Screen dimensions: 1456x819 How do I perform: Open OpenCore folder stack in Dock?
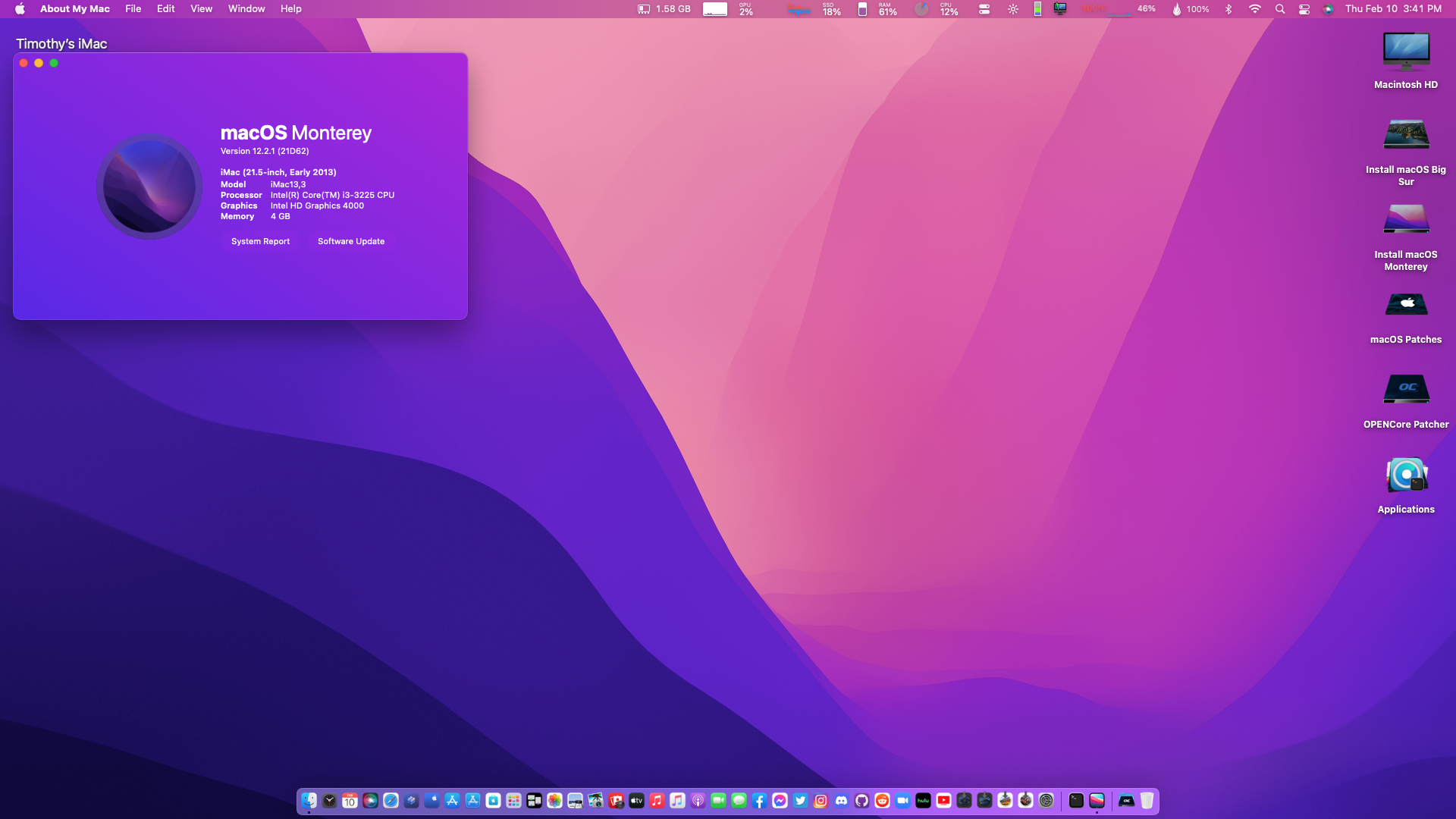point(1126,800)
